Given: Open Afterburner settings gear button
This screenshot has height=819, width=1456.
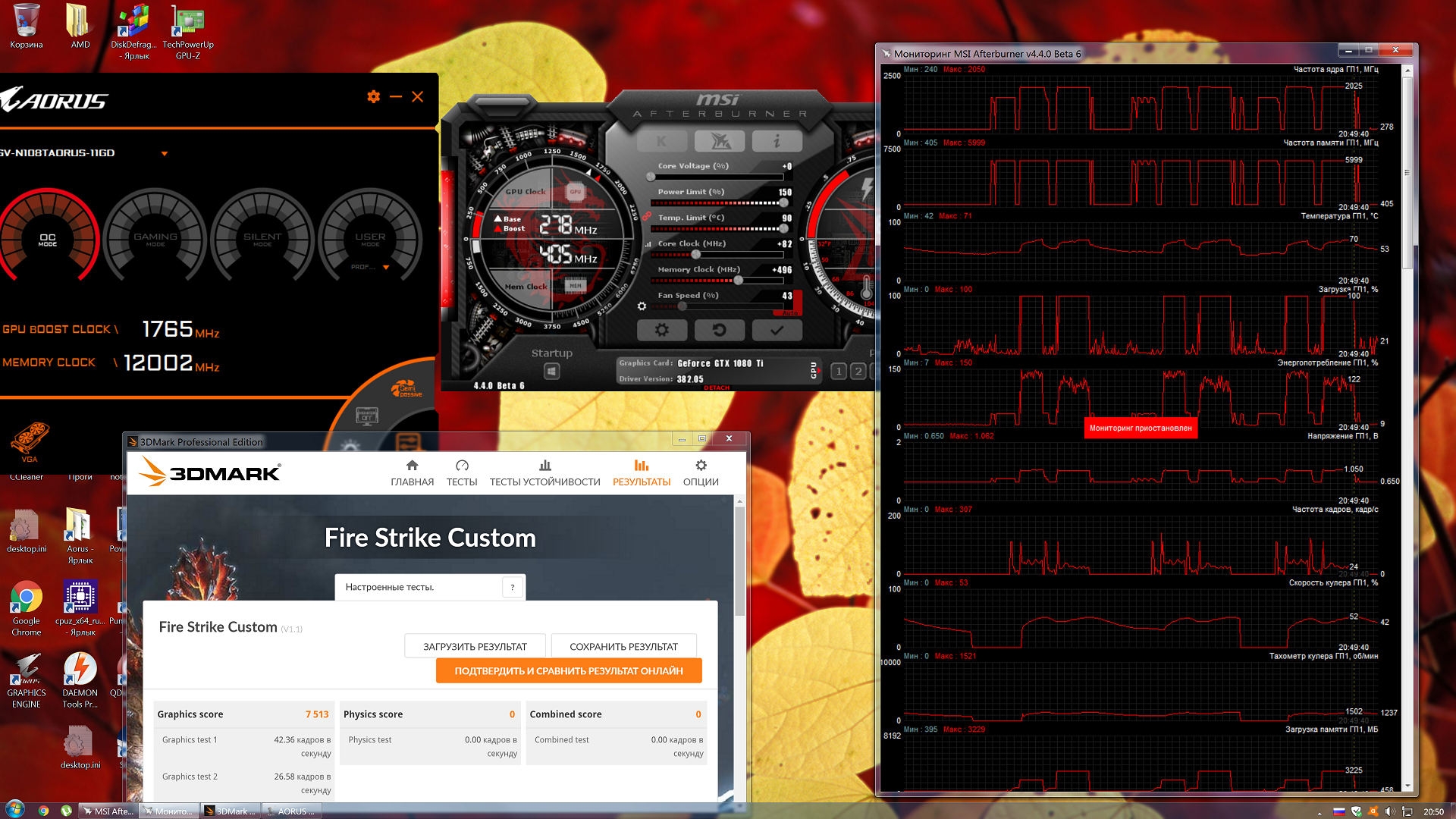Looking at the screenshot, I should coord(661,331).
